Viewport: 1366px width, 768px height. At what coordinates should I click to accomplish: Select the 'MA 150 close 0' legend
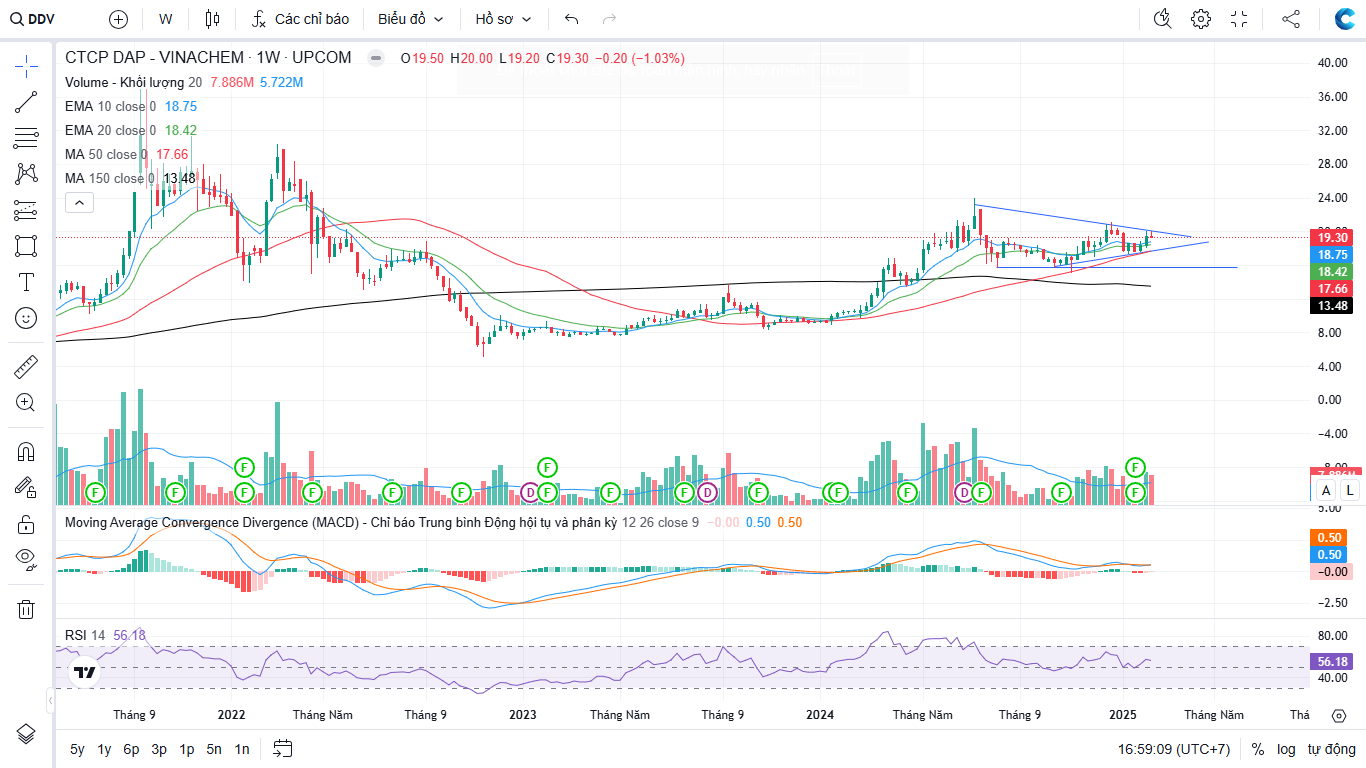pyautogui.click(x=110, y=178)
